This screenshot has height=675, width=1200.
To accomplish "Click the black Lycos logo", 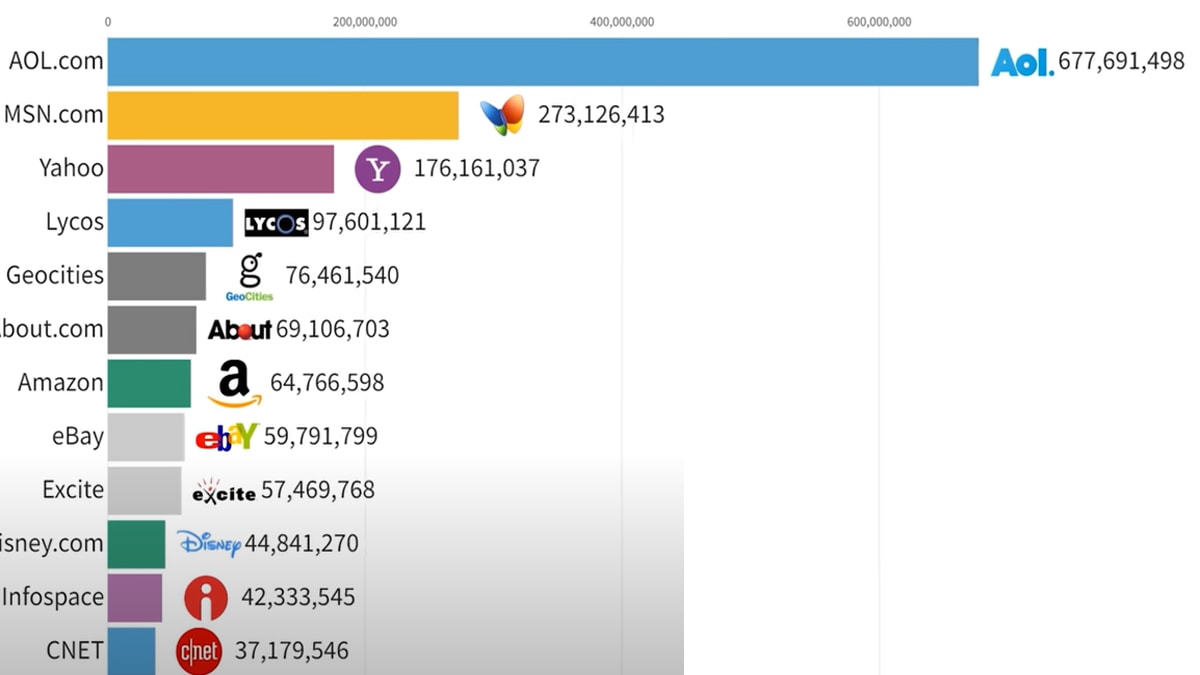I will point(276,223).
